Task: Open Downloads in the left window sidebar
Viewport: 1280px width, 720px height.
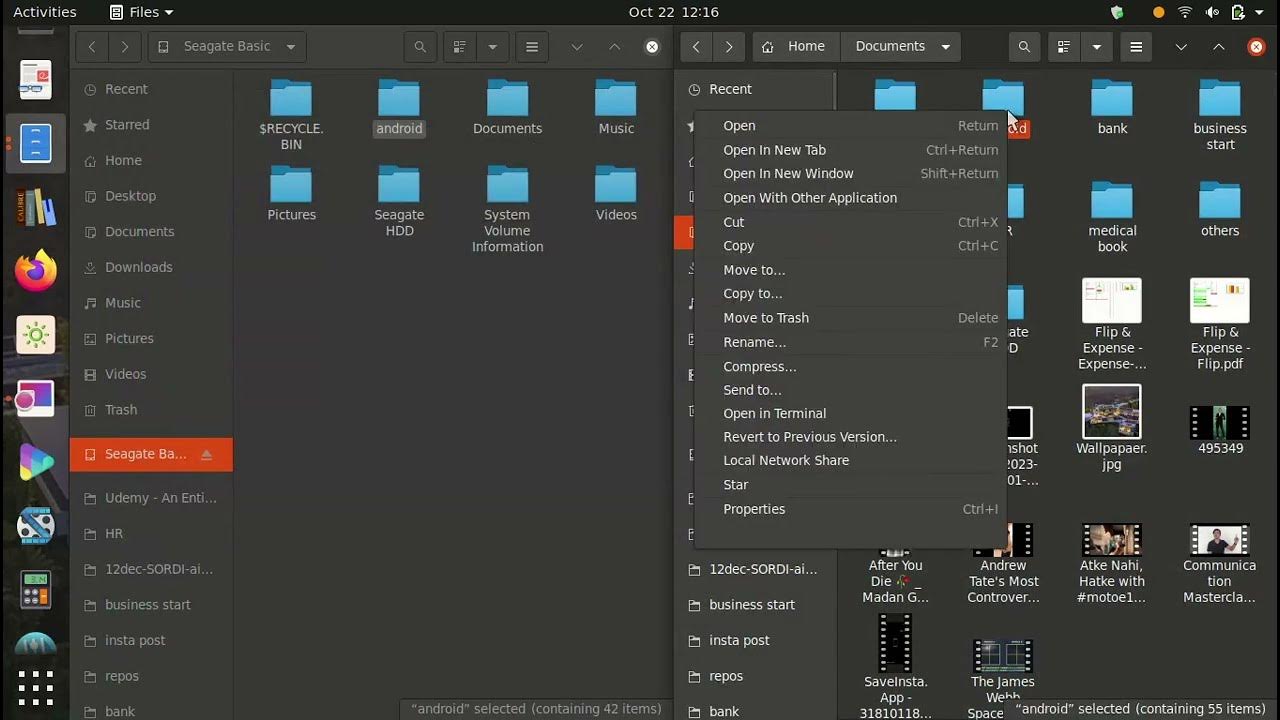Action: 152,267
